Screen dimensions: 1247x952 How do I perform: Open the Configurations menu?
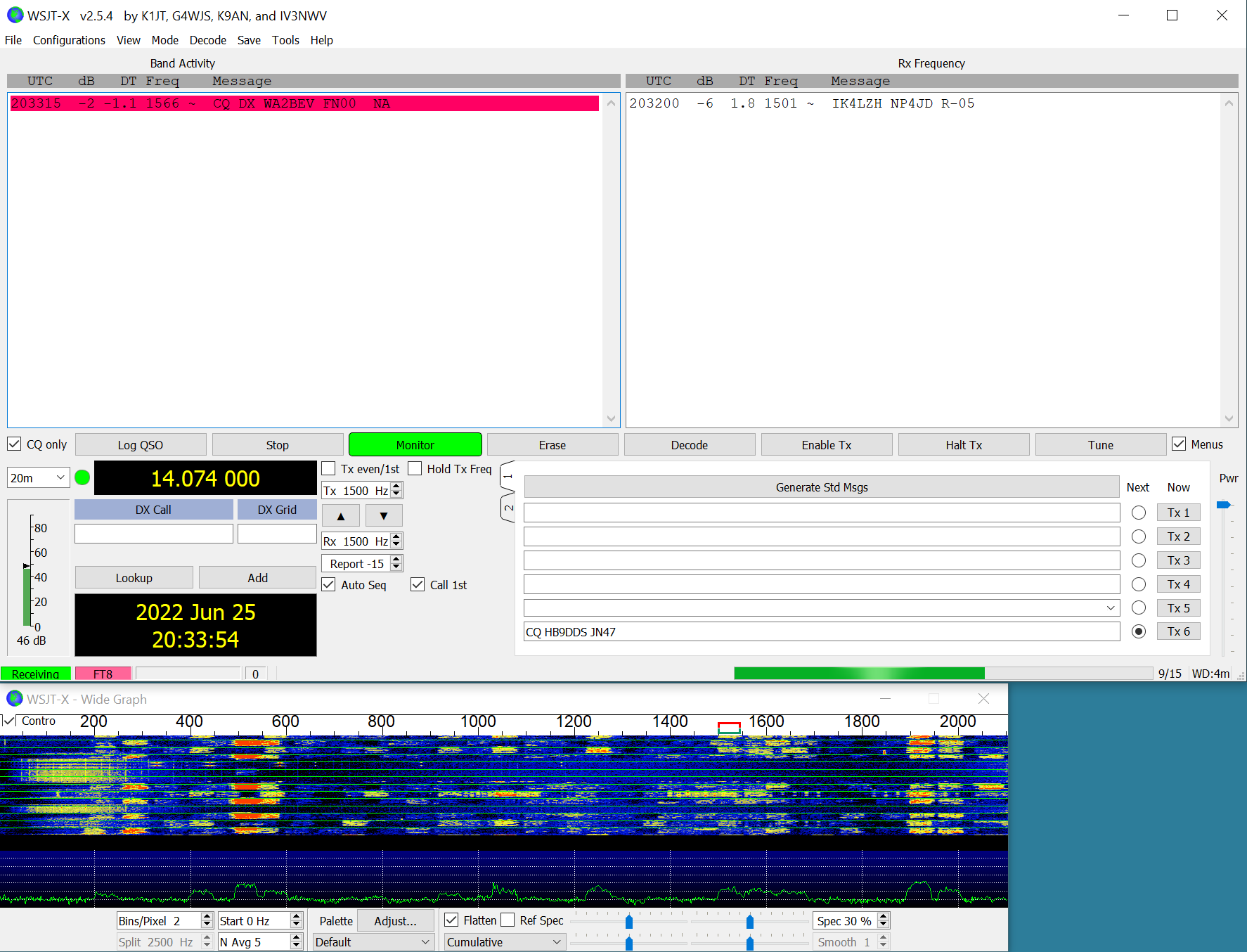[69, 40]
